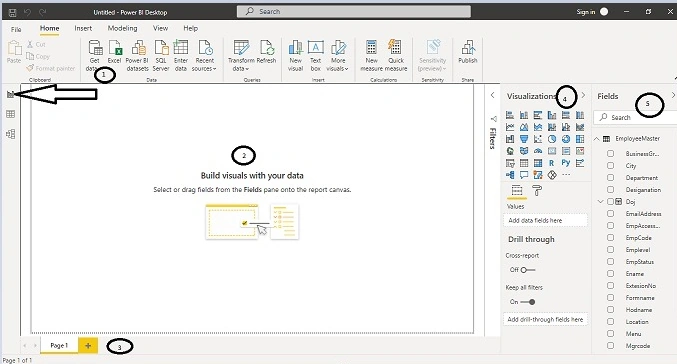Turn off Keep all filters toggle
Image resolution: width=677 pixels, height=364 pixels.
[528, 302]
